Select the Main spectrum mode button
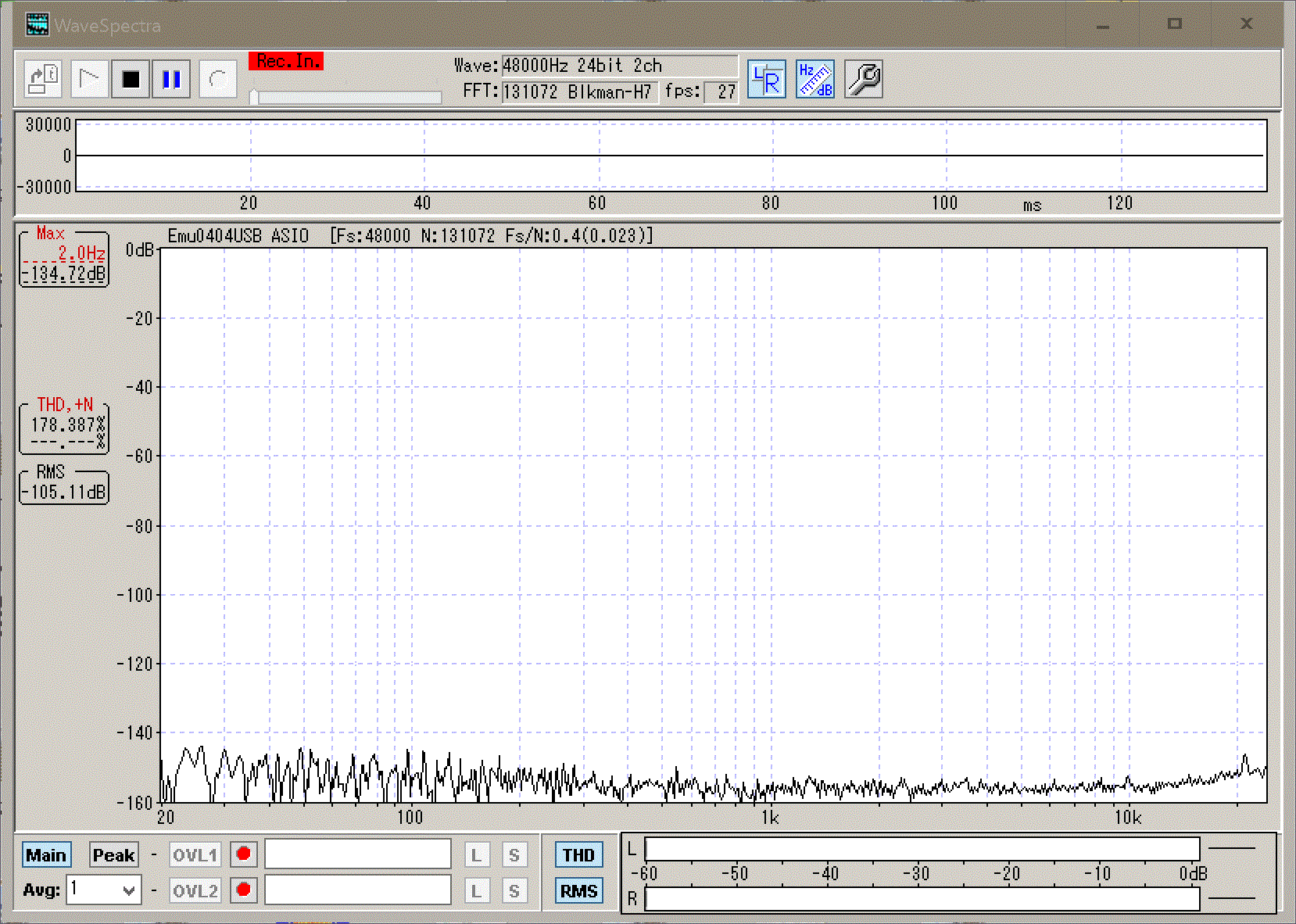This screenshot has width=1296, height=924. (46, 855)
